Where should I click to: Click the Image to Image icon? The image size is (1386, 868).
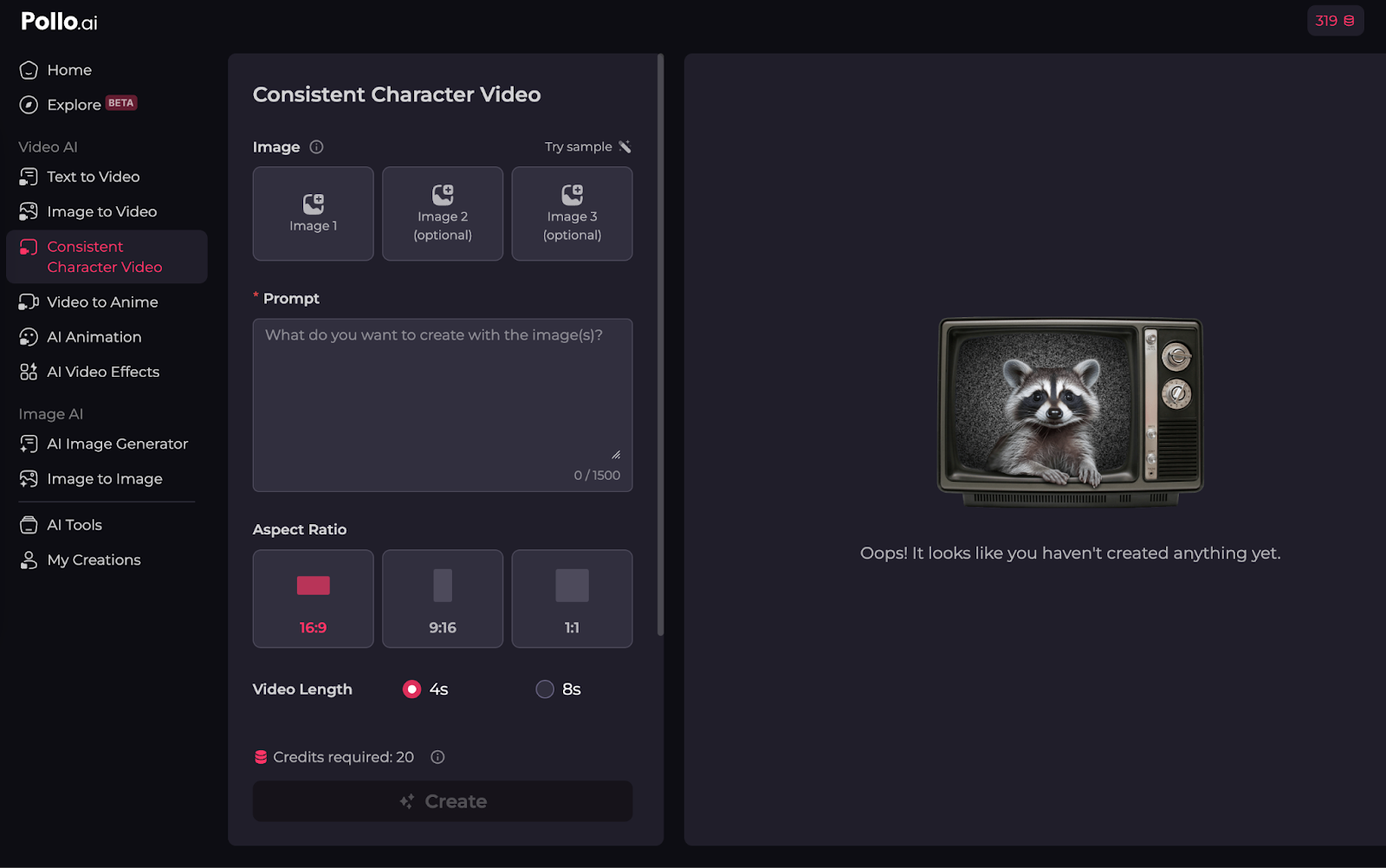point(29,479)
